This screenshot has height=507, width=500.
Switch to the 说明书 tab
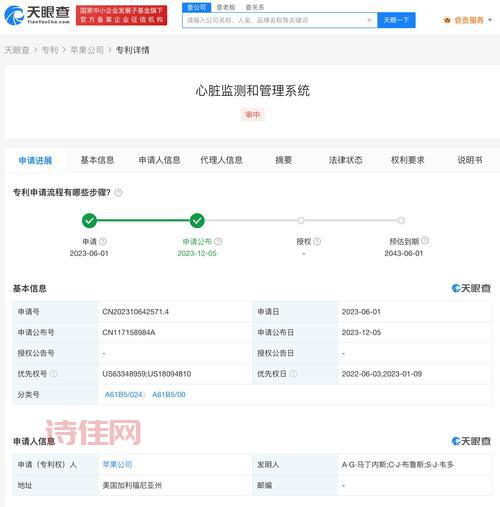[470, 160]
